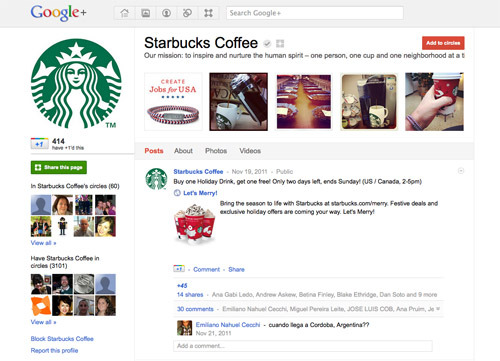Open the Photos icon in top navigation
The image size is (500, 361).
click(145, 13)
